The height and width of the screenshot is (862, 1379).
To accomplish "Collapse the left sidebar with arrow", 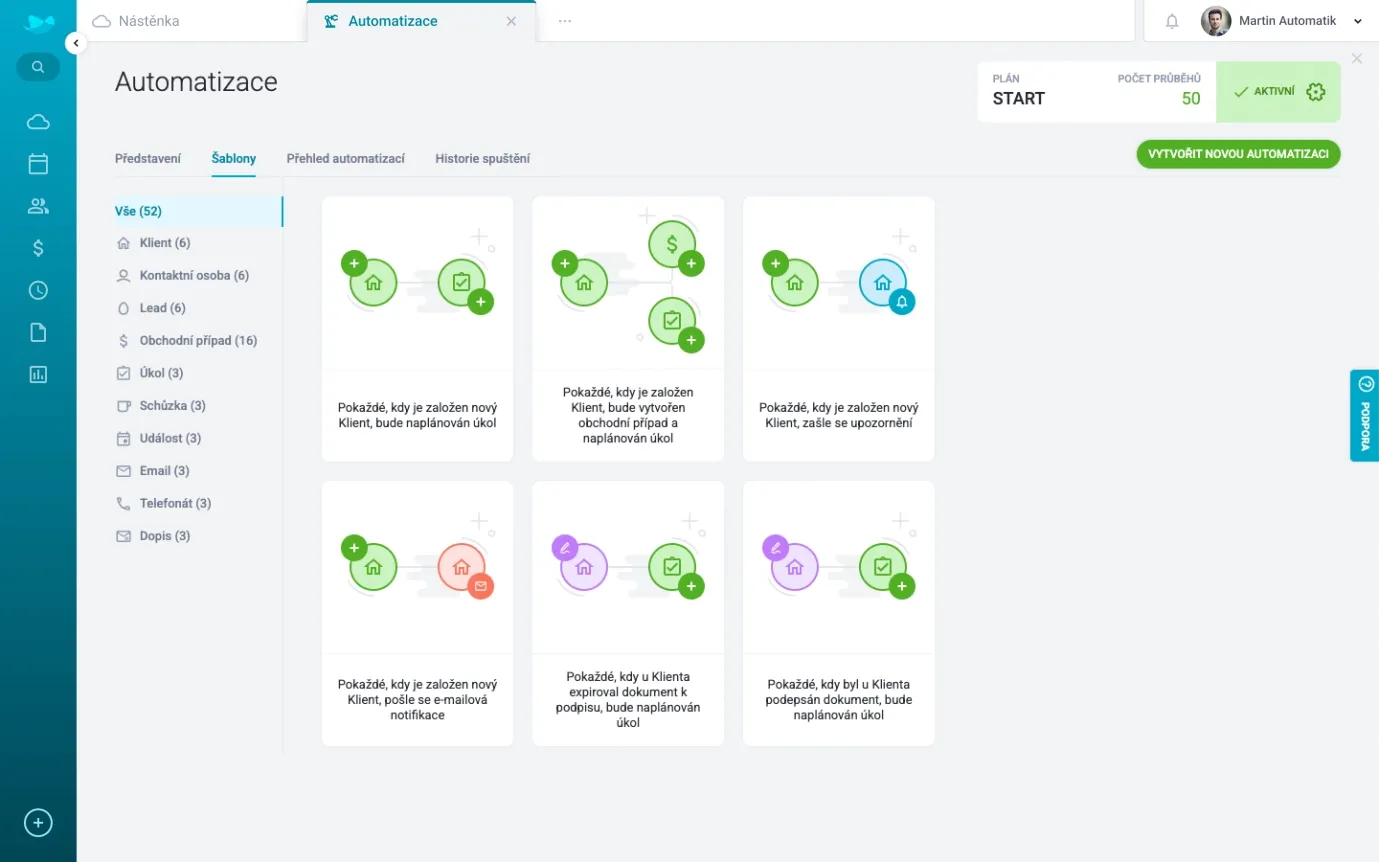I will 76,43.
